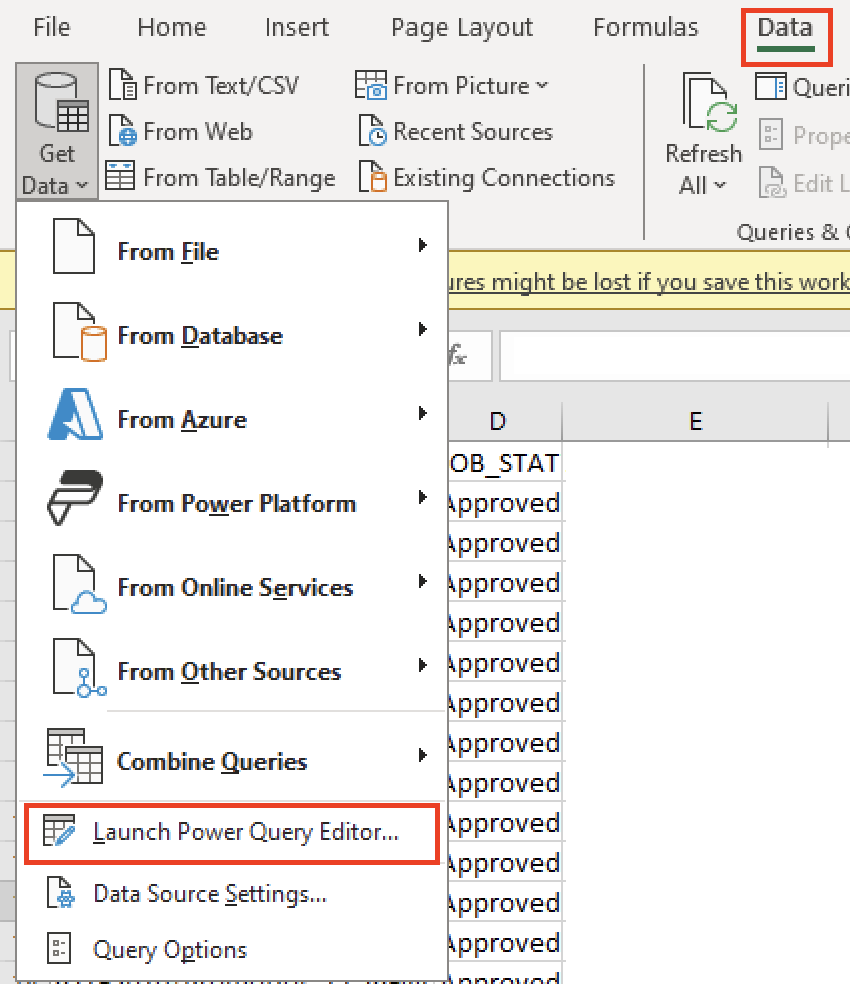The image size is (850, 984).
Task: Click the From Text/CSV icon
Action: 122,85
